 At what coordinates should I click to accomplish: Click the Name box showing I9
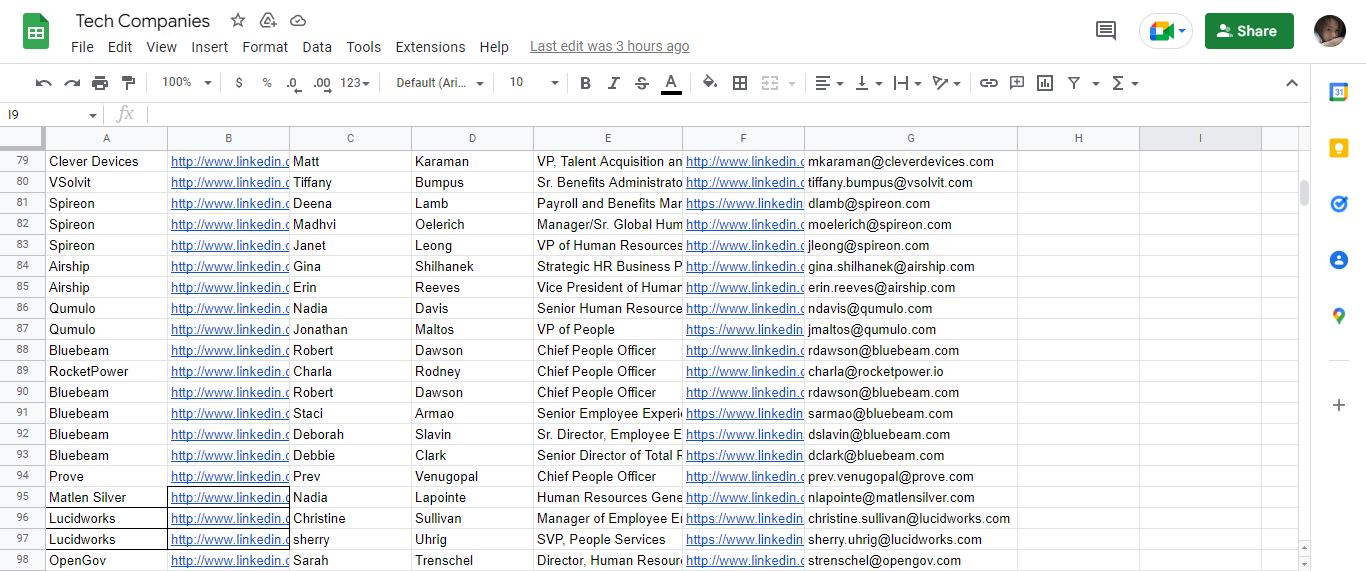(45, 115)
